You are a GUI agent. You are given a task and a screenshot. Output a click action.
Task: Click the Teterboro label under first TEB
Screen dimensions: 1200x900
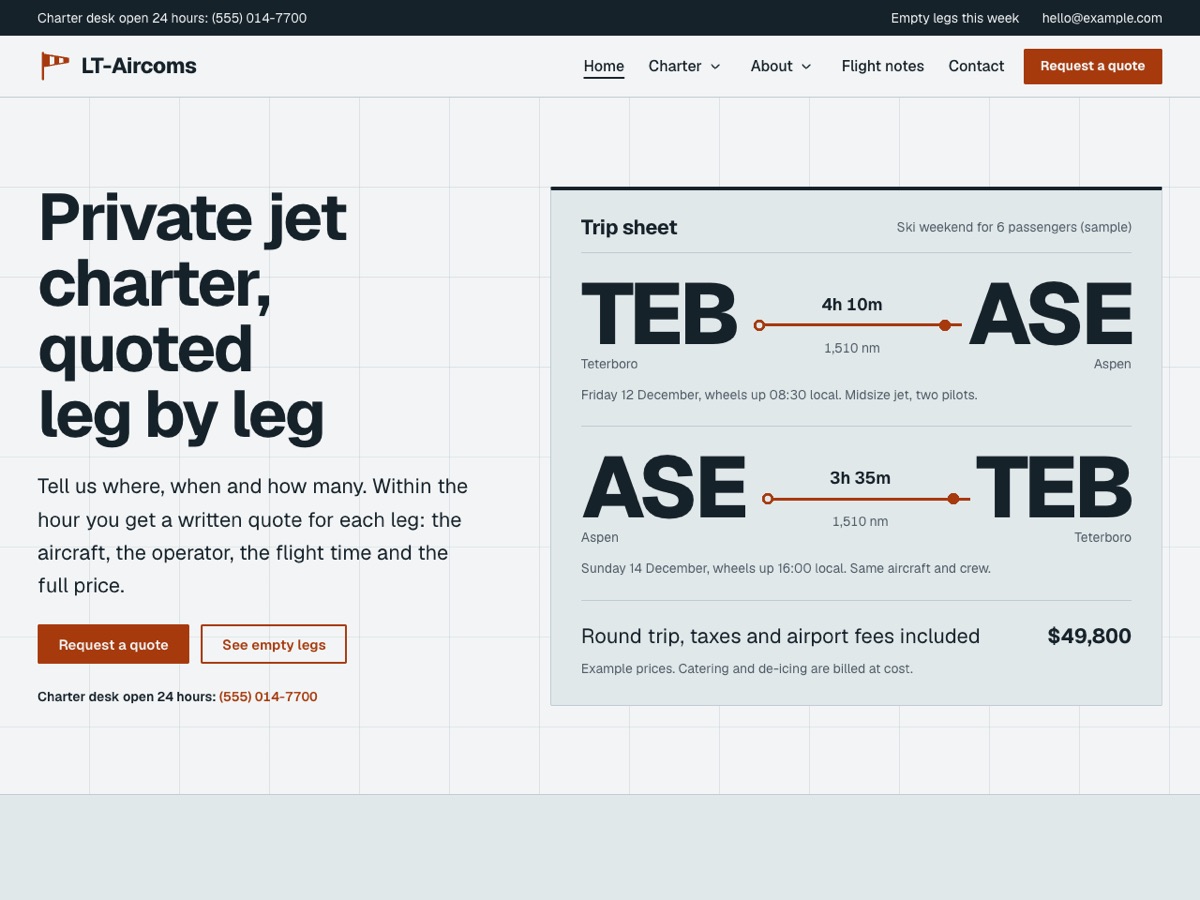pyautogui.click(x=609, y=364)
